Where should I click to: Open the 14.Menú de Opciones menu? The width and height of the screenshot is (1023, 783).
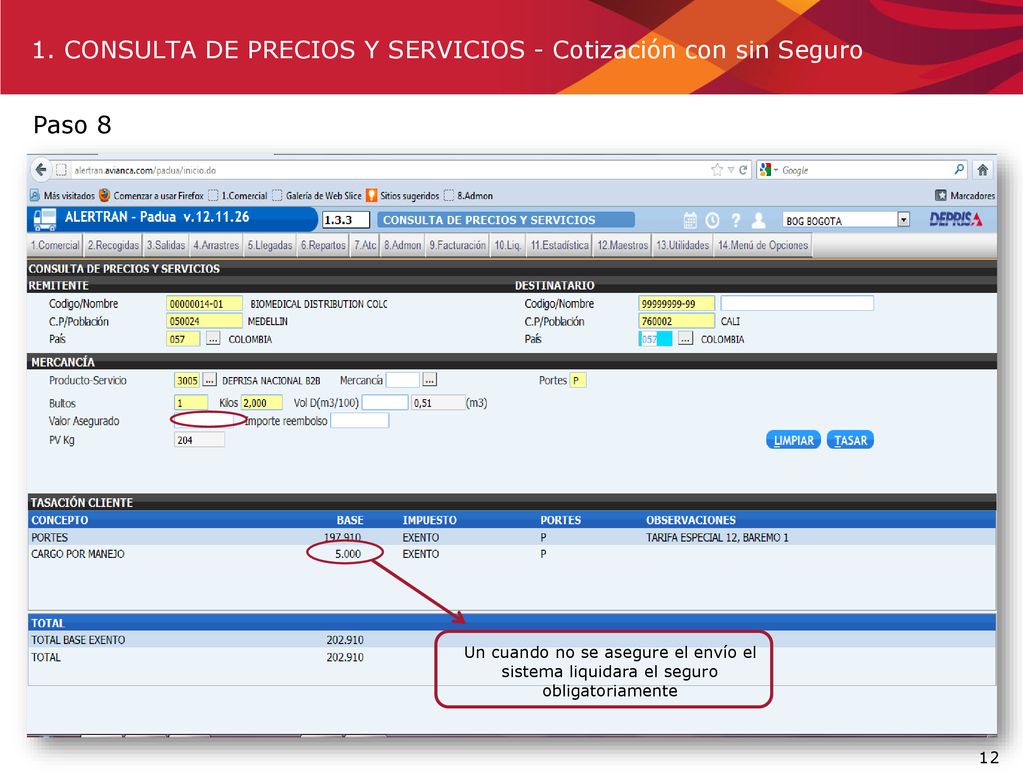(763, 245)
